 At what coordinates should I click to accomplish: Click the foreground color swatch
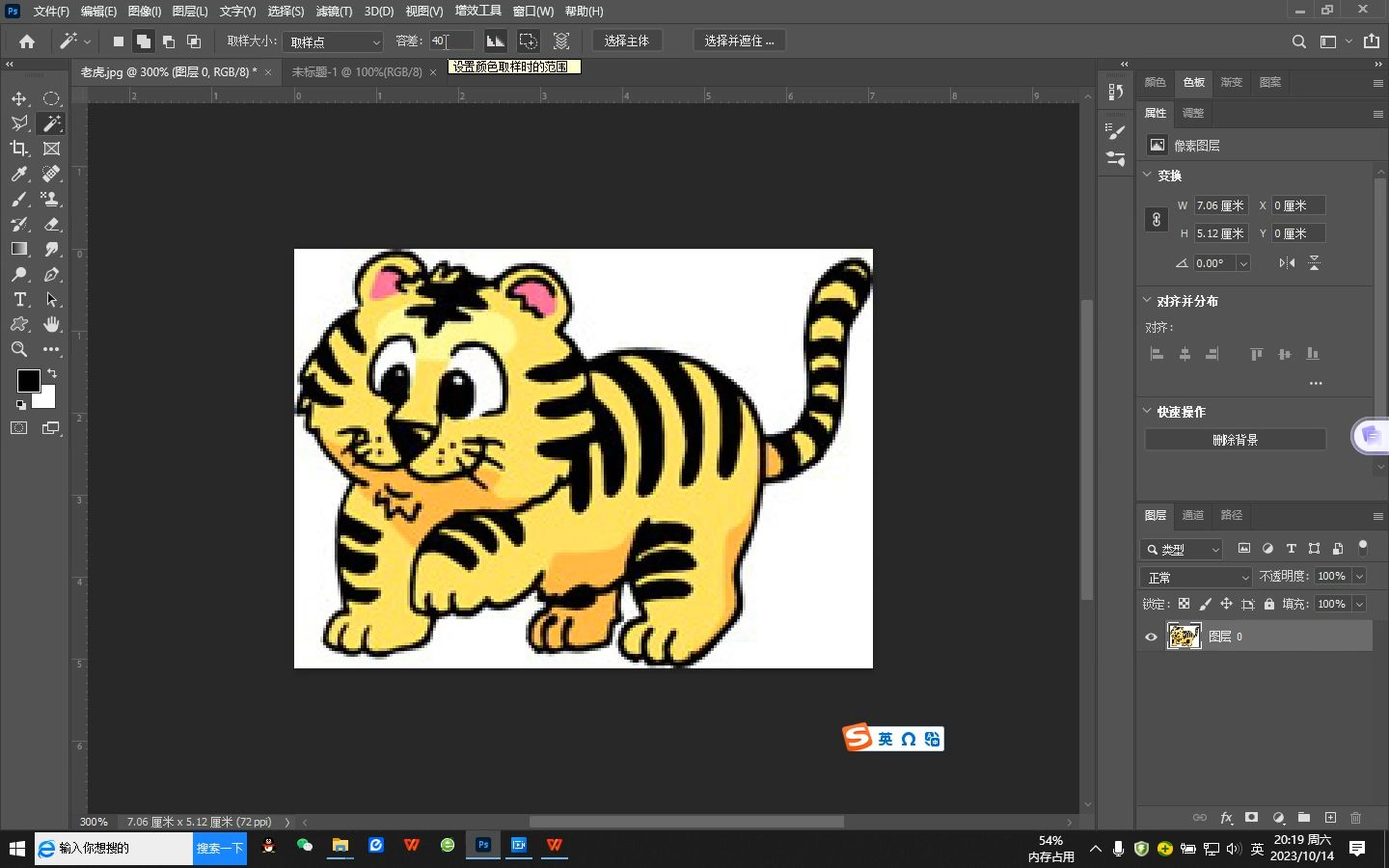pos(28,380)
